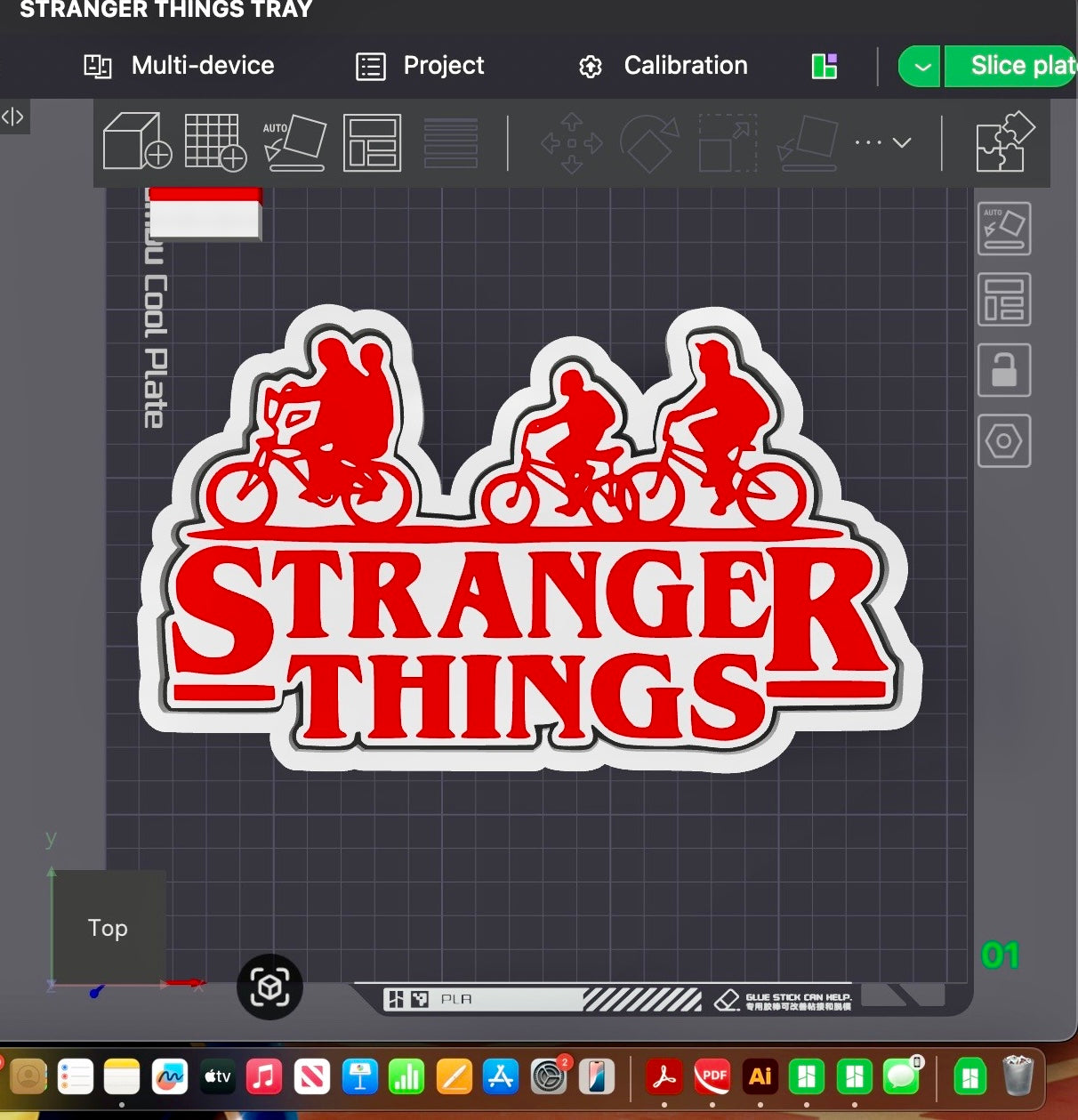The image size is (1078, 1120).
Task: Open Reminders from the Dock
Action: tap(75, 1077)
